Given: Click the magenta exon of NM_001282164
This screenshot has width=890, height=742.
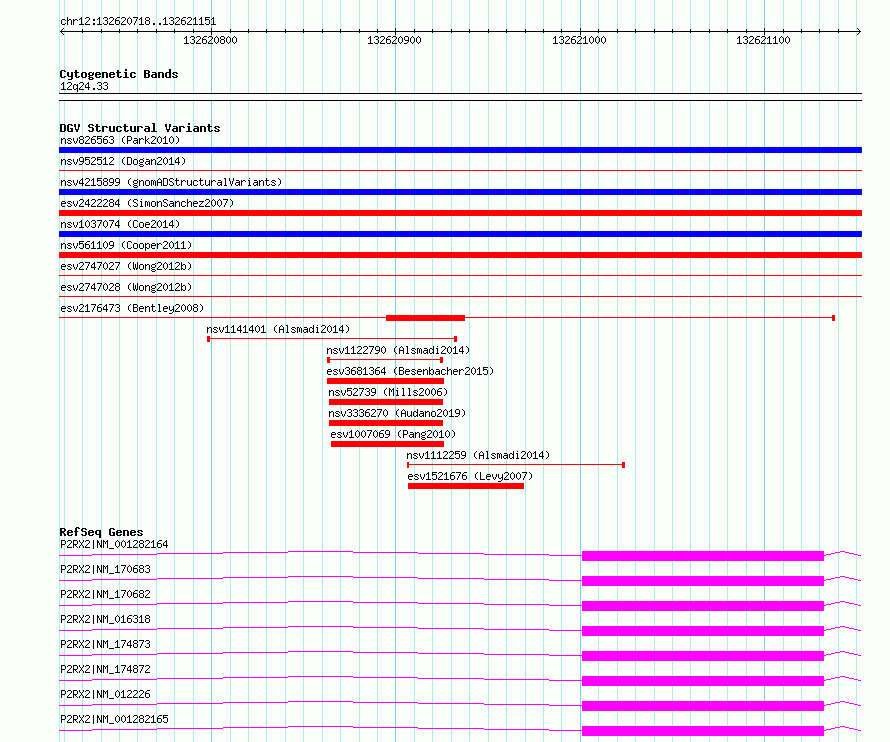Looking at the screenshot, I should pyautogui.click(x=703, y=556).
